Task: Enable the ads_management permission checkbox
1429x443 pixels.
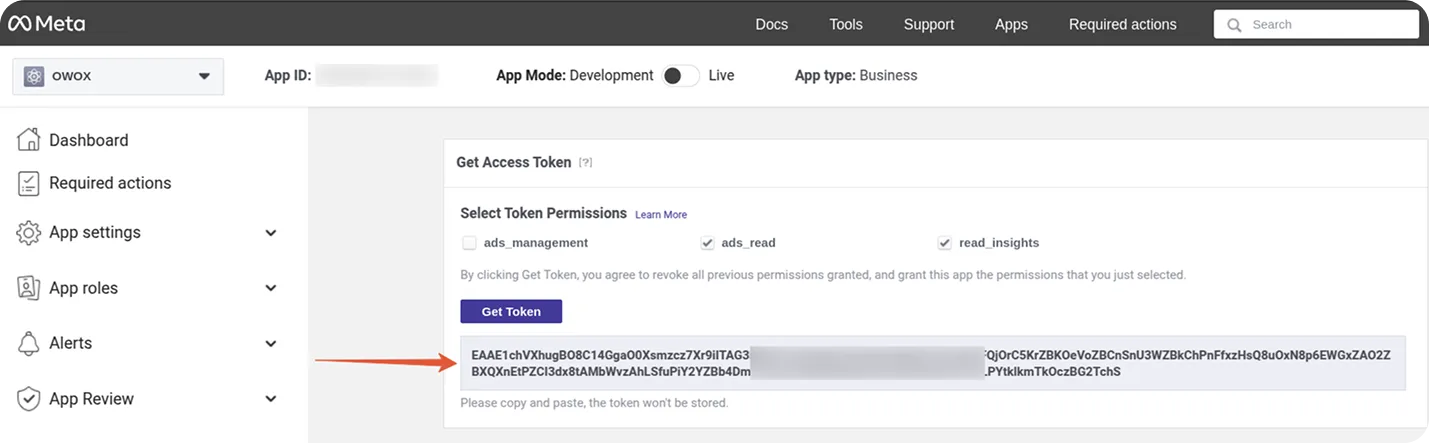Action: tap(469, 243)
